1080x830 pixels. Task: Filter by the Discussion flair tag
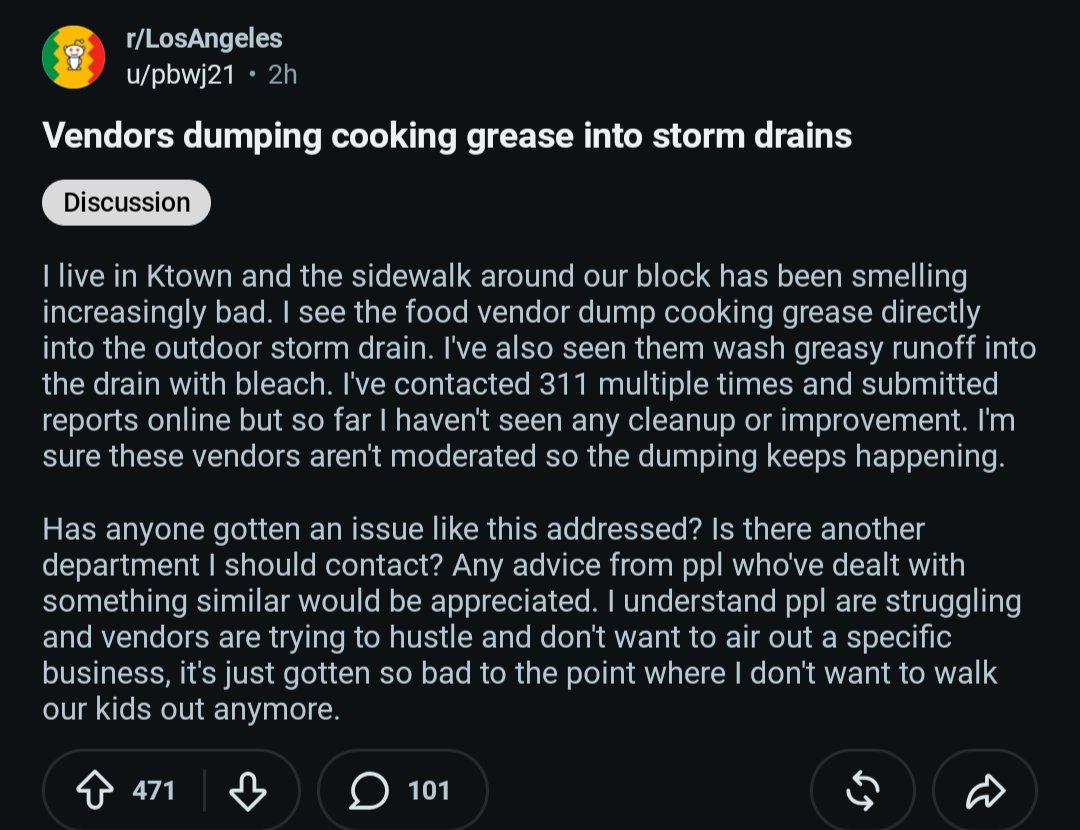click(x=126, y=203)
